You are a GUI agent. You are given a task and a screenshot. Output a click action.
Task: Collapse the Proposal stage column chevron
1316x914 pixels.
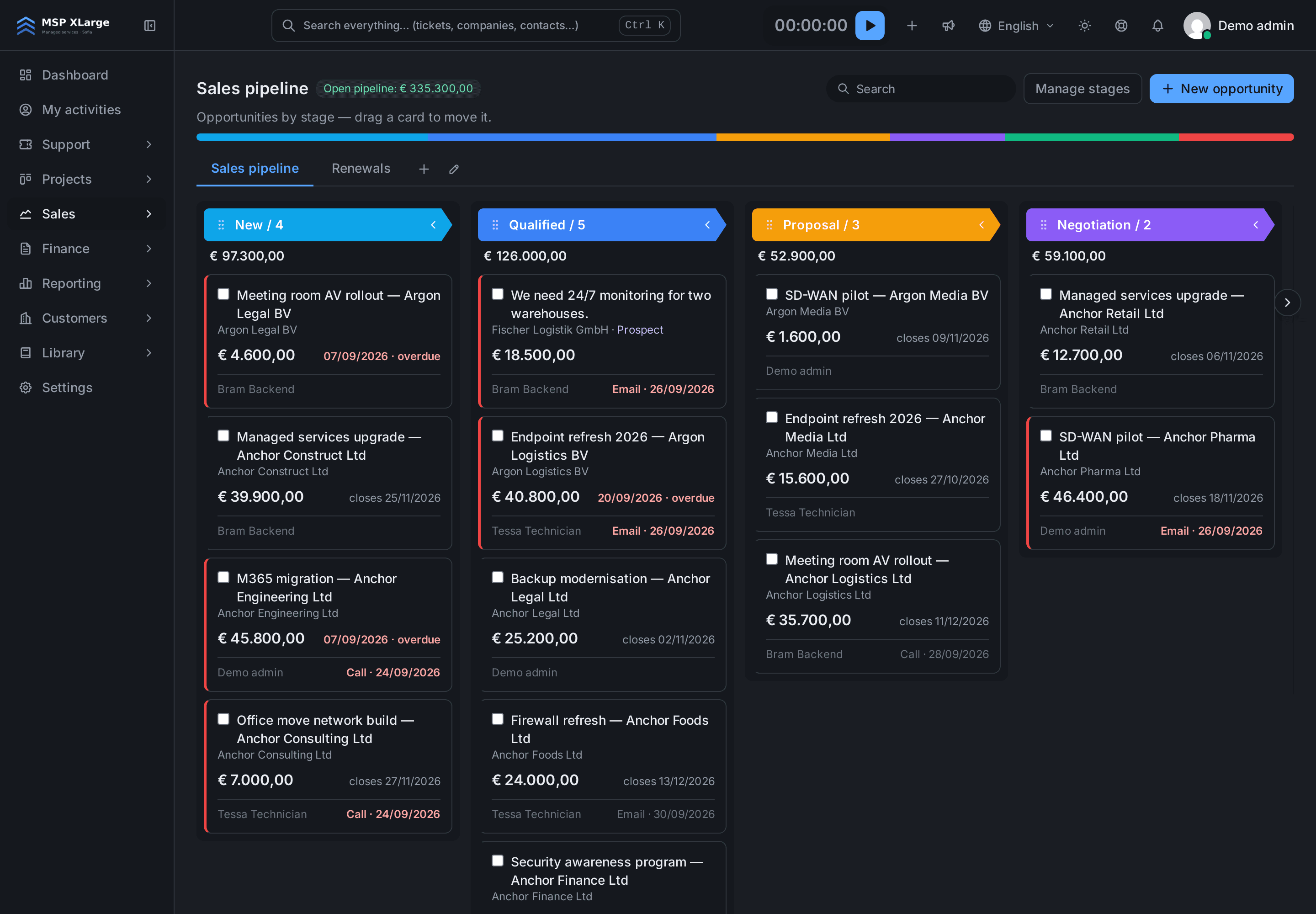click(x=982, y=225)
